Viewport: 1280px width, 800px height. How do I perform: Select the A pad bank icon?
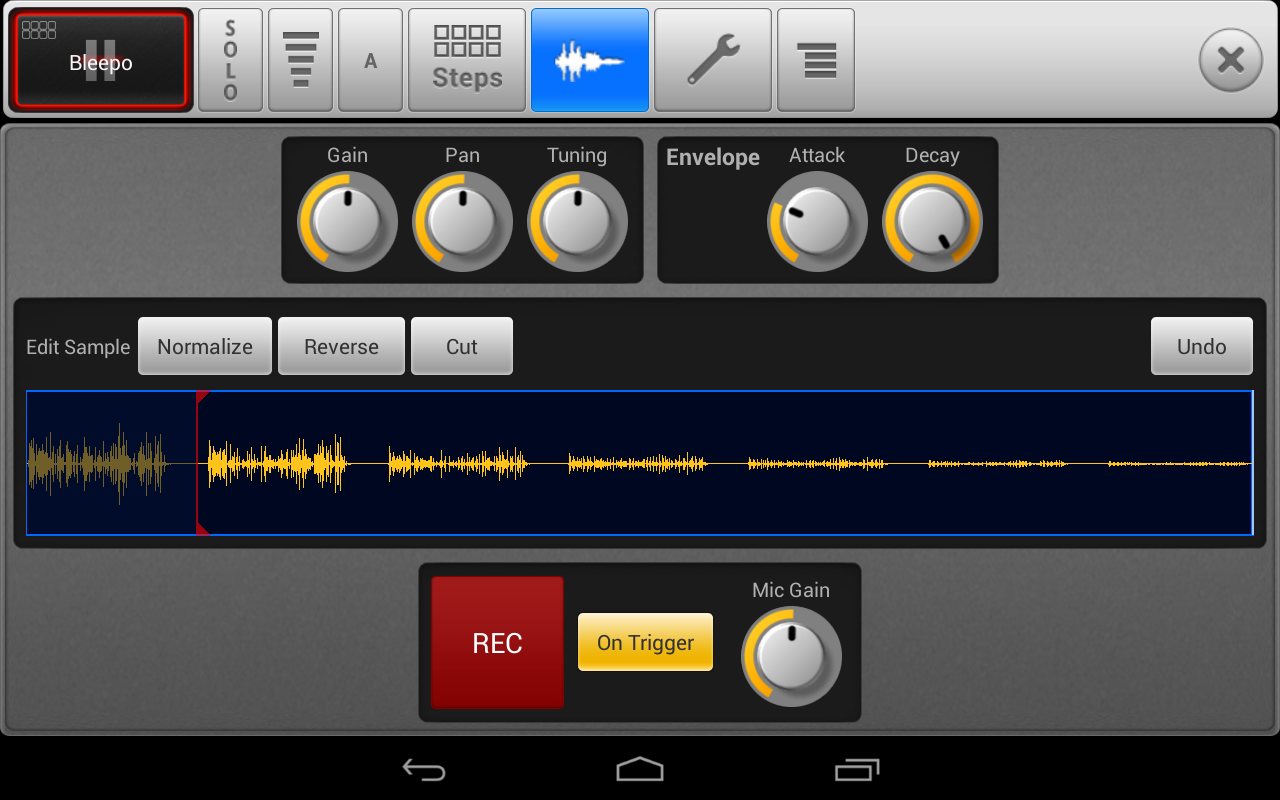(x=370, y=60)
